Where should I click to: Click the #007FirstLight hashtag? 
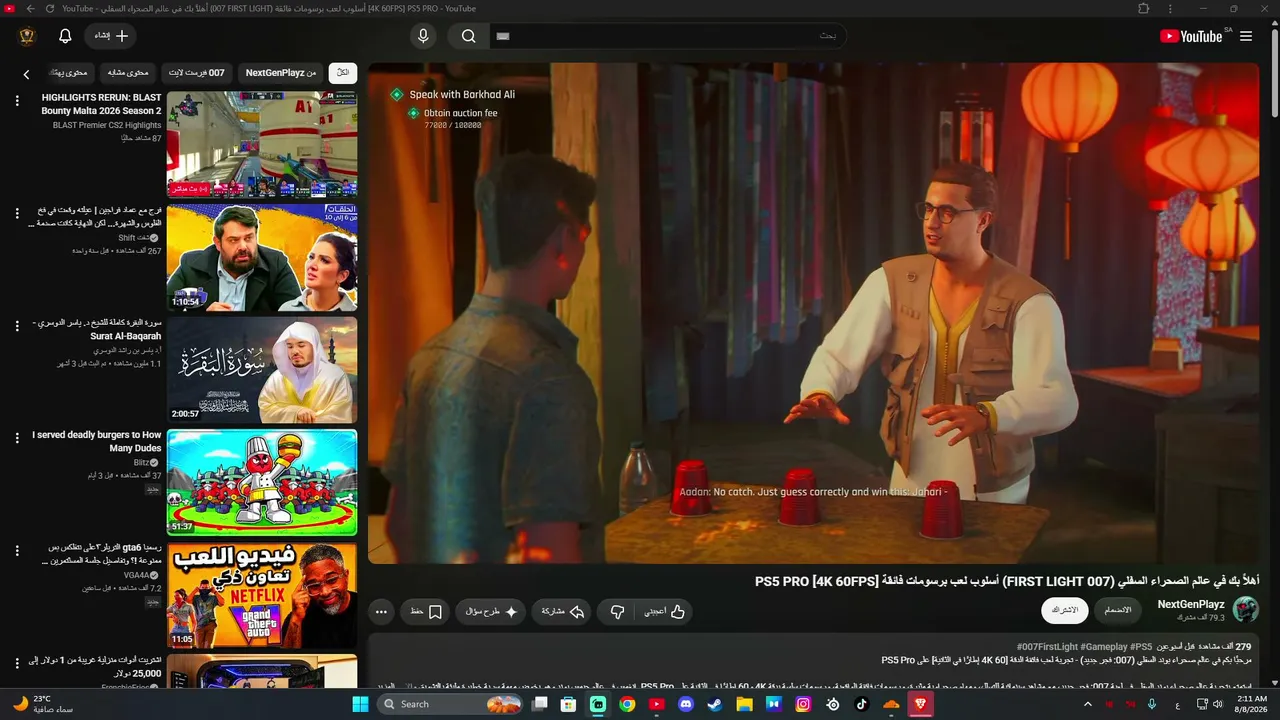tap(1047, 647)
